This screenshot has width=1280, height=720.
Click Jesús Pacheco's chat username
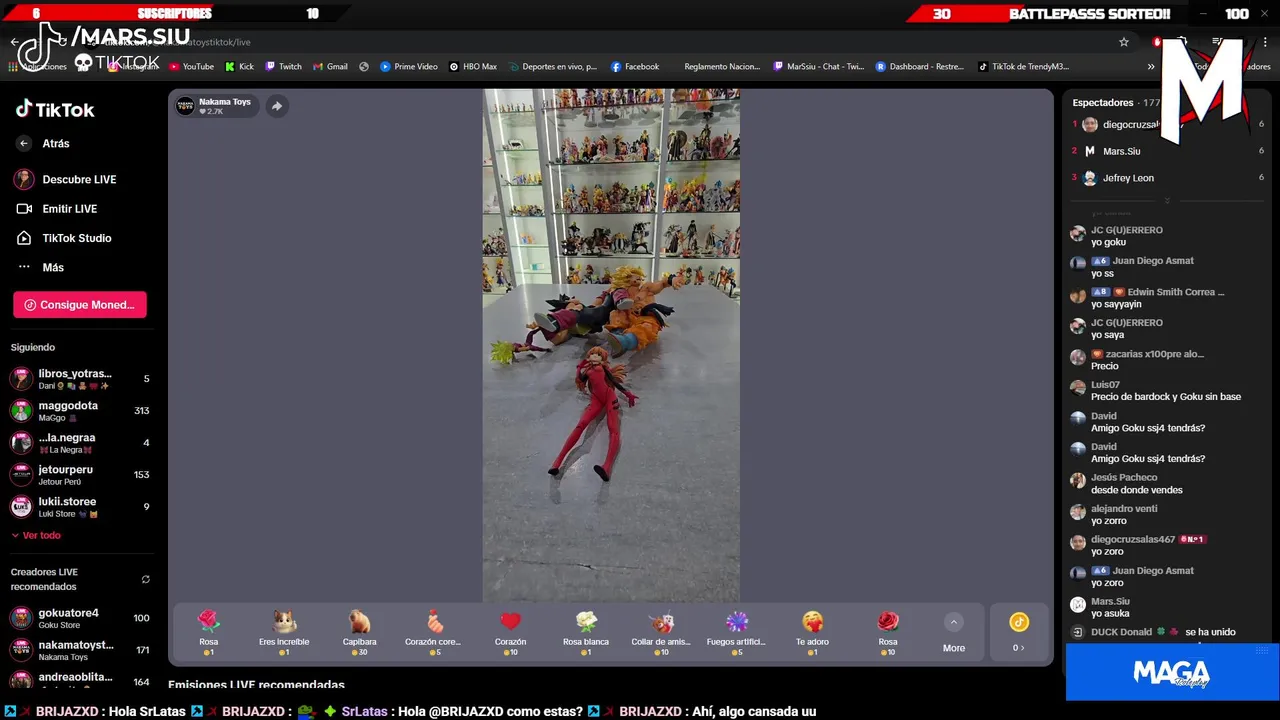1124,478
